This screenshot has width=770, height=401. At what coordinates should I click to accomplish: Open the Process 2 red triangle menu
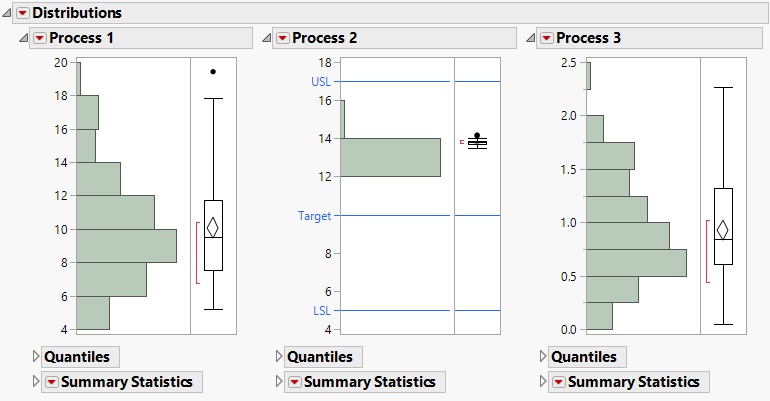[283, 38]
